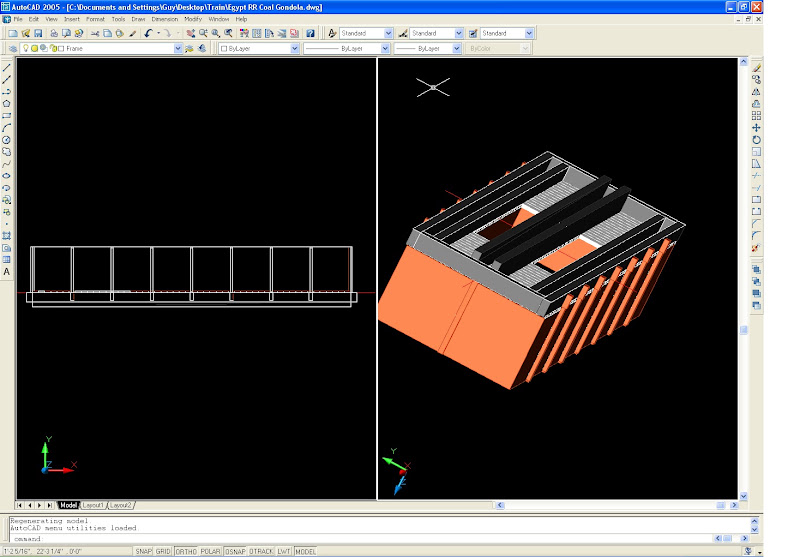The height and width of the screenshot is (557, 800).
Task: Select the Multiline Text tool
Action: pos(7,272)
